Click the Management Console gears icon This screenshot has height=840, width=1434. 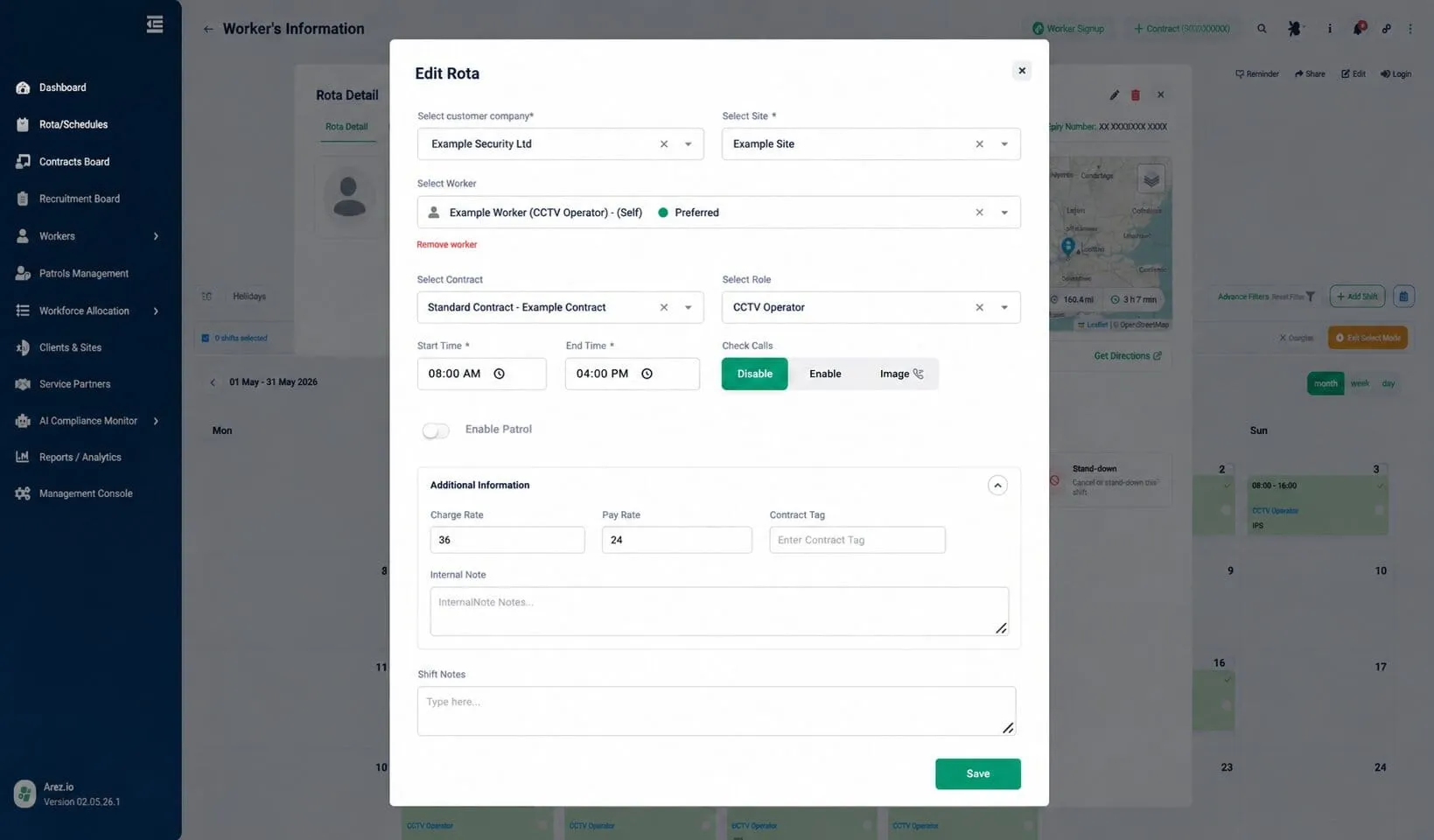[x=23, y=493]
